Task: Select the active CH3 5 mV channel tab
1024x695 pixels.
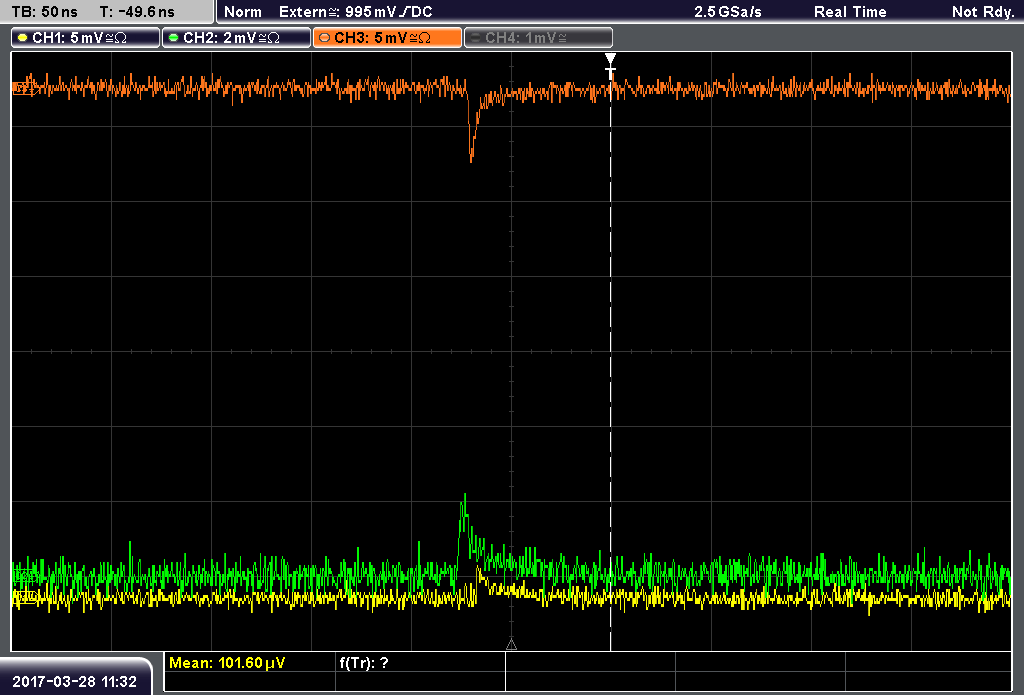Action: point(387,38)
